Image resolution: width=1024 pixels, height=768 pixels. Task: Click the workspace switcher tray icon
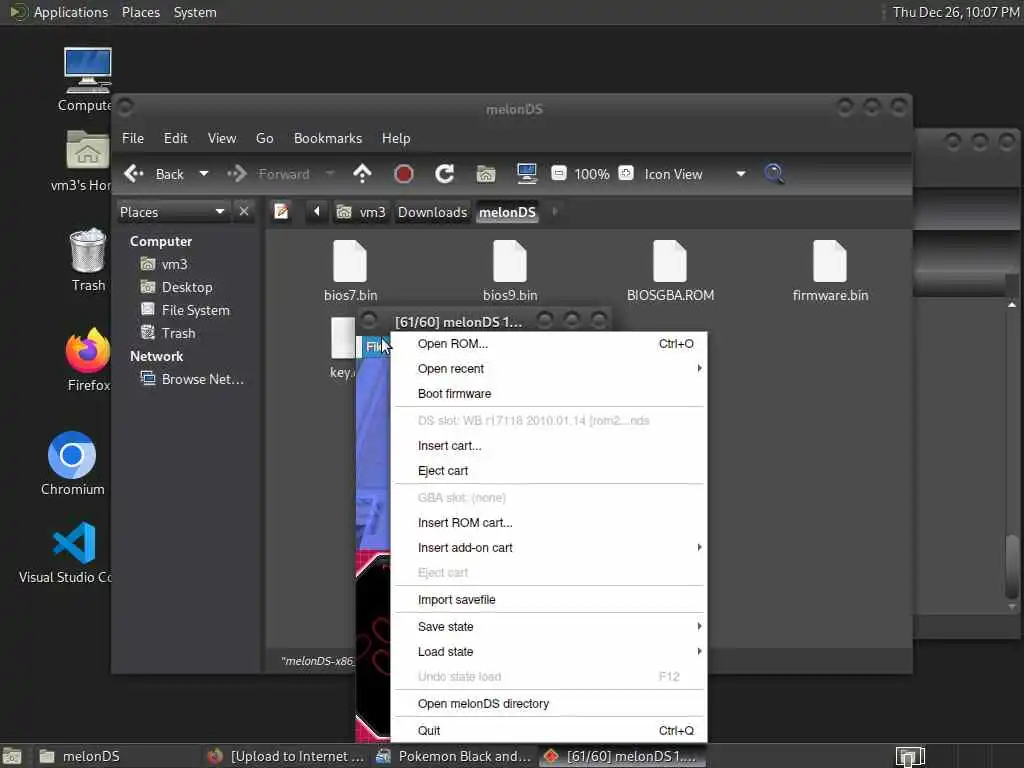[x=910, y=756]
